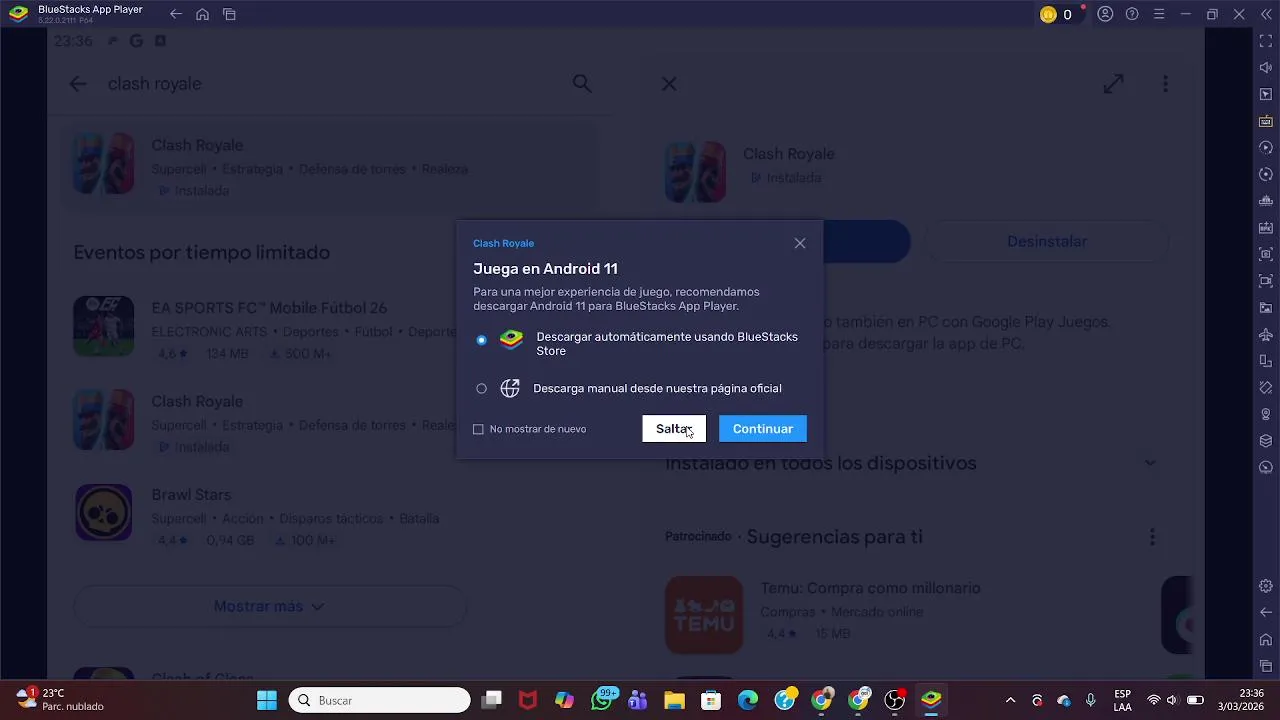1280x720 pixels.
Task: Expand the Clash Royale detail pane
Action: tap(1113, 84)
